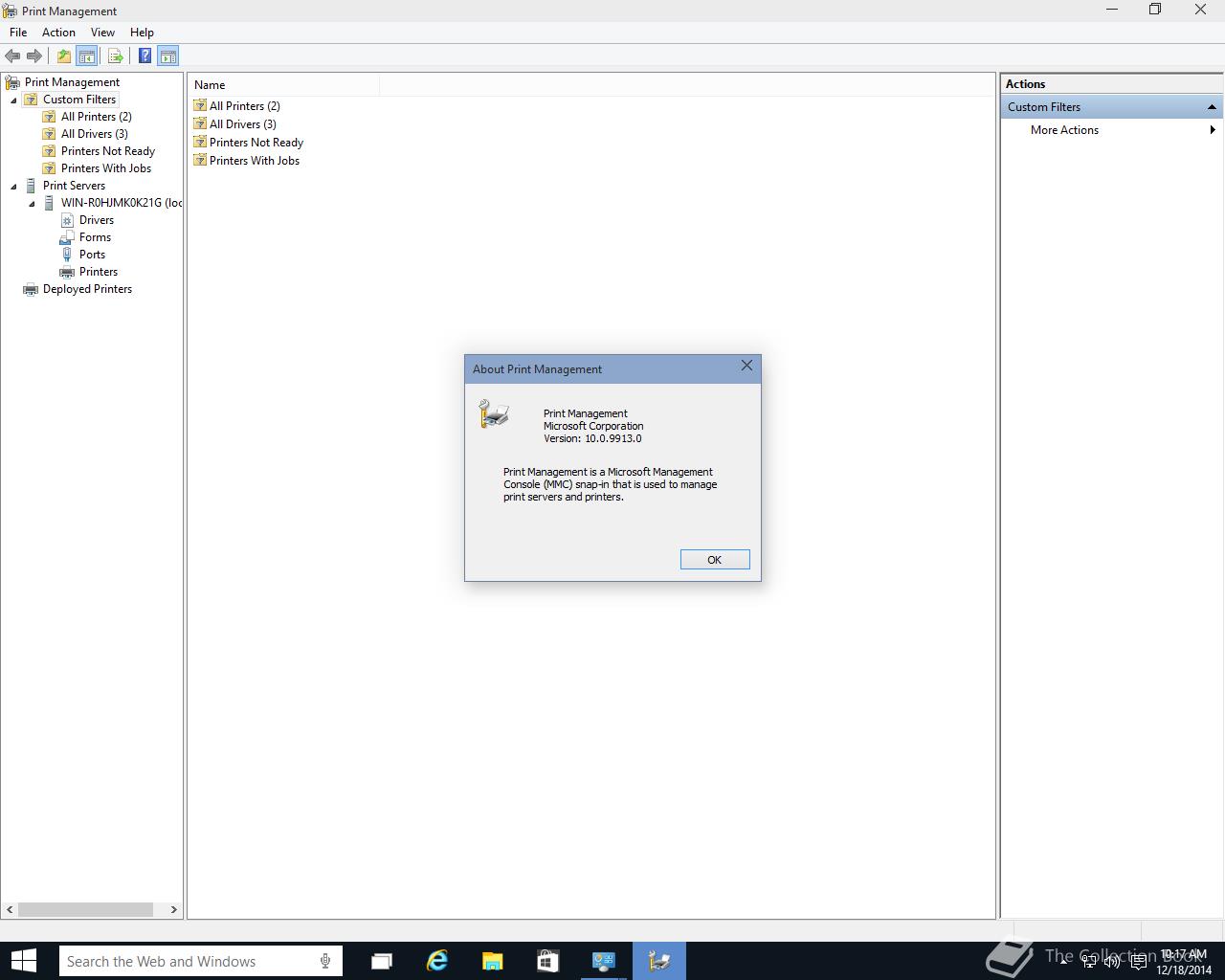Viewport: 1225px width, 980px height.
Task: Toggle the Show/Hide Action Pane button
Action: pos(167,56)
